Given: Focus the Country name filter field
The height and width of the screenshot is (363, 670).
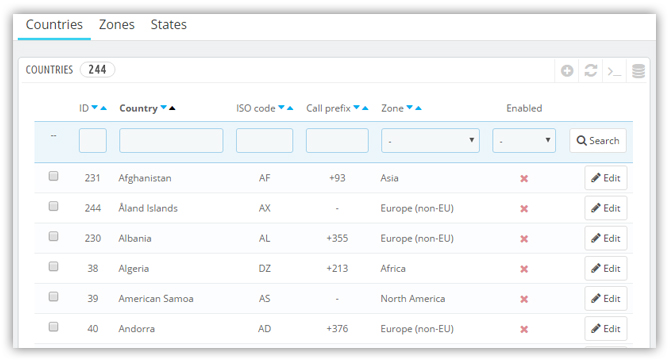Looking at the screenshot, I should (171, 141).
